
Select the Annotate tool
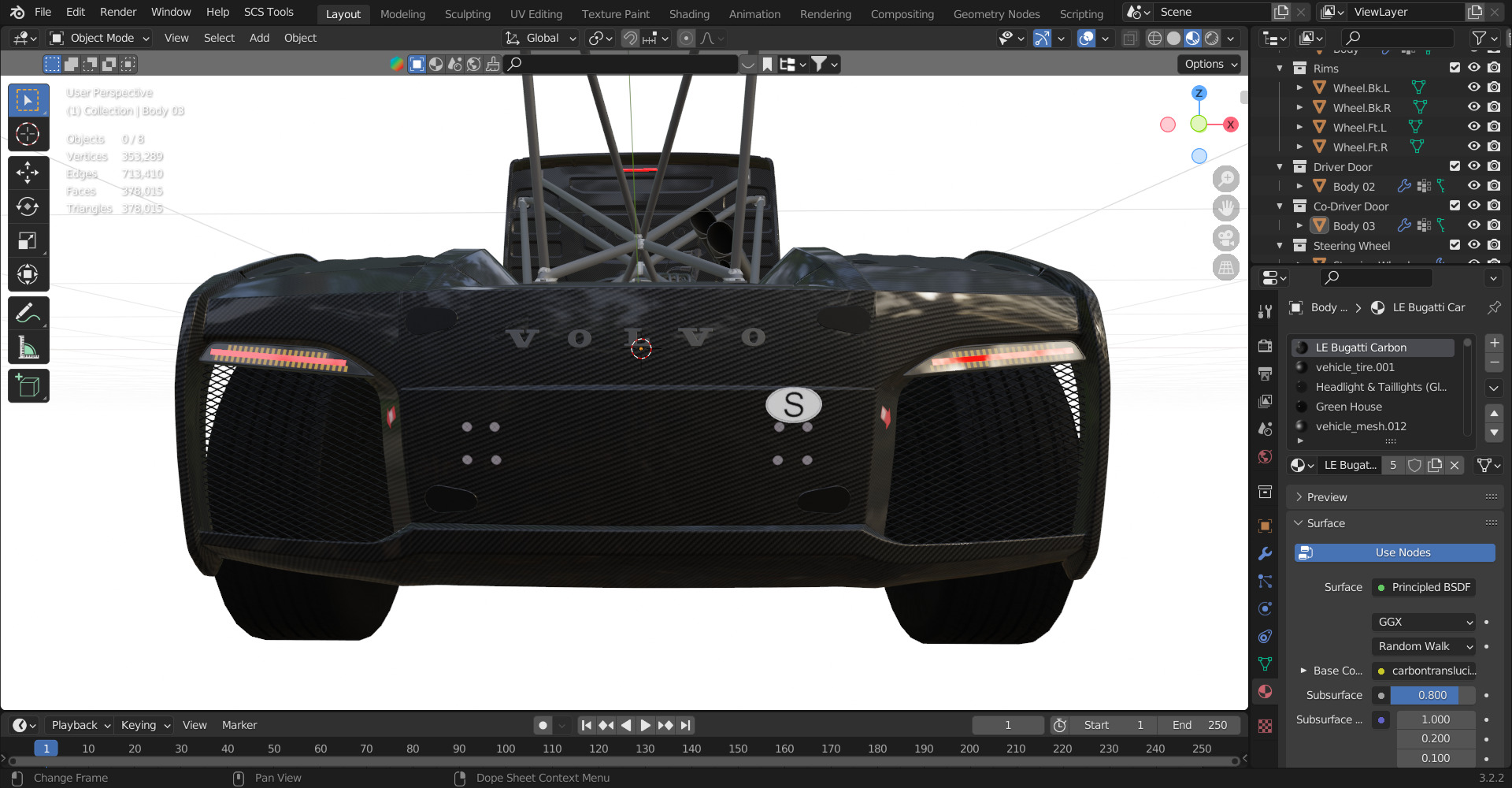click(x=28, y=313)
